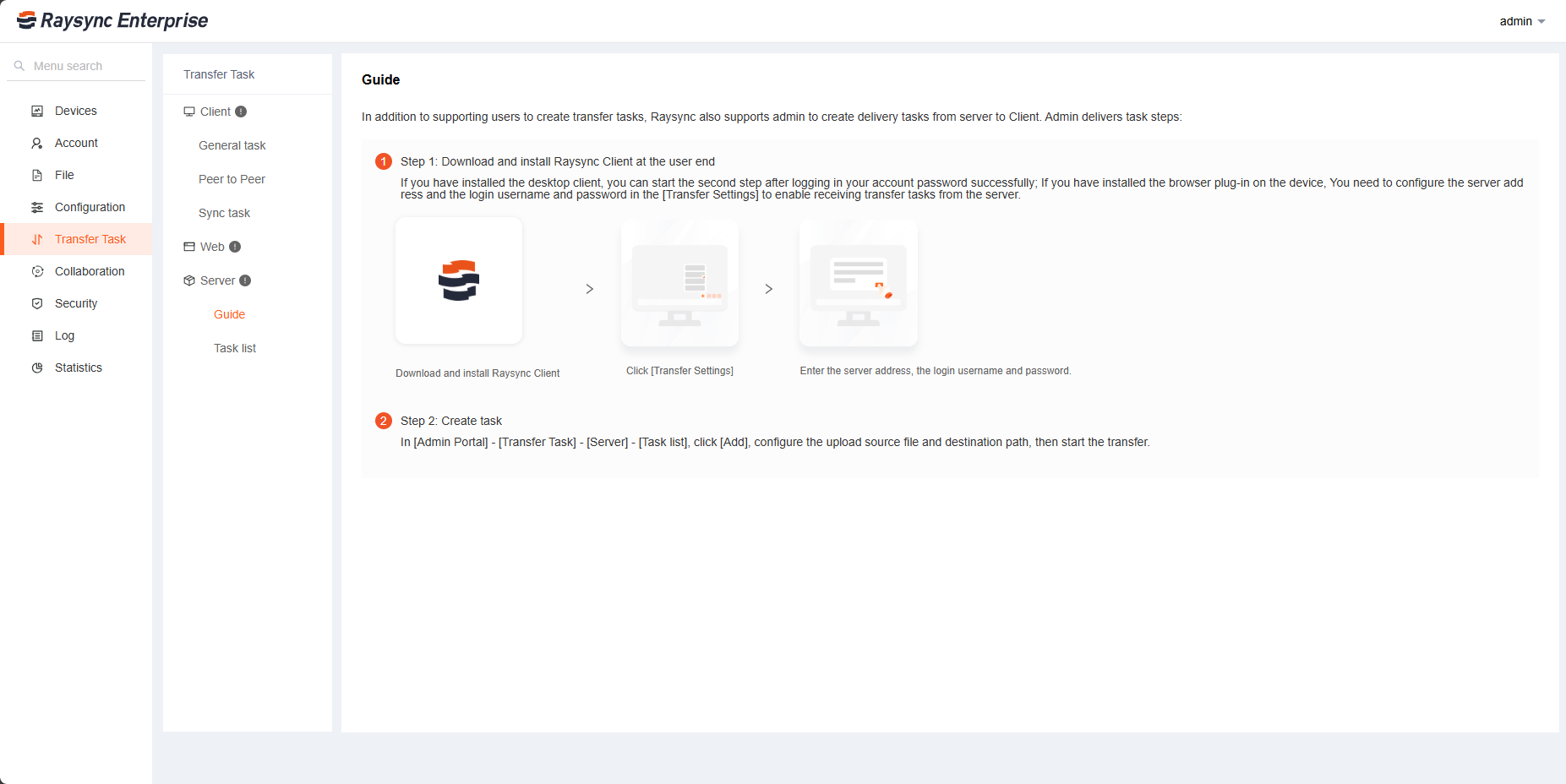Click the Transfer Settings illustration
The height and width of the screenshot is (784, 1566).
point(679,283)
